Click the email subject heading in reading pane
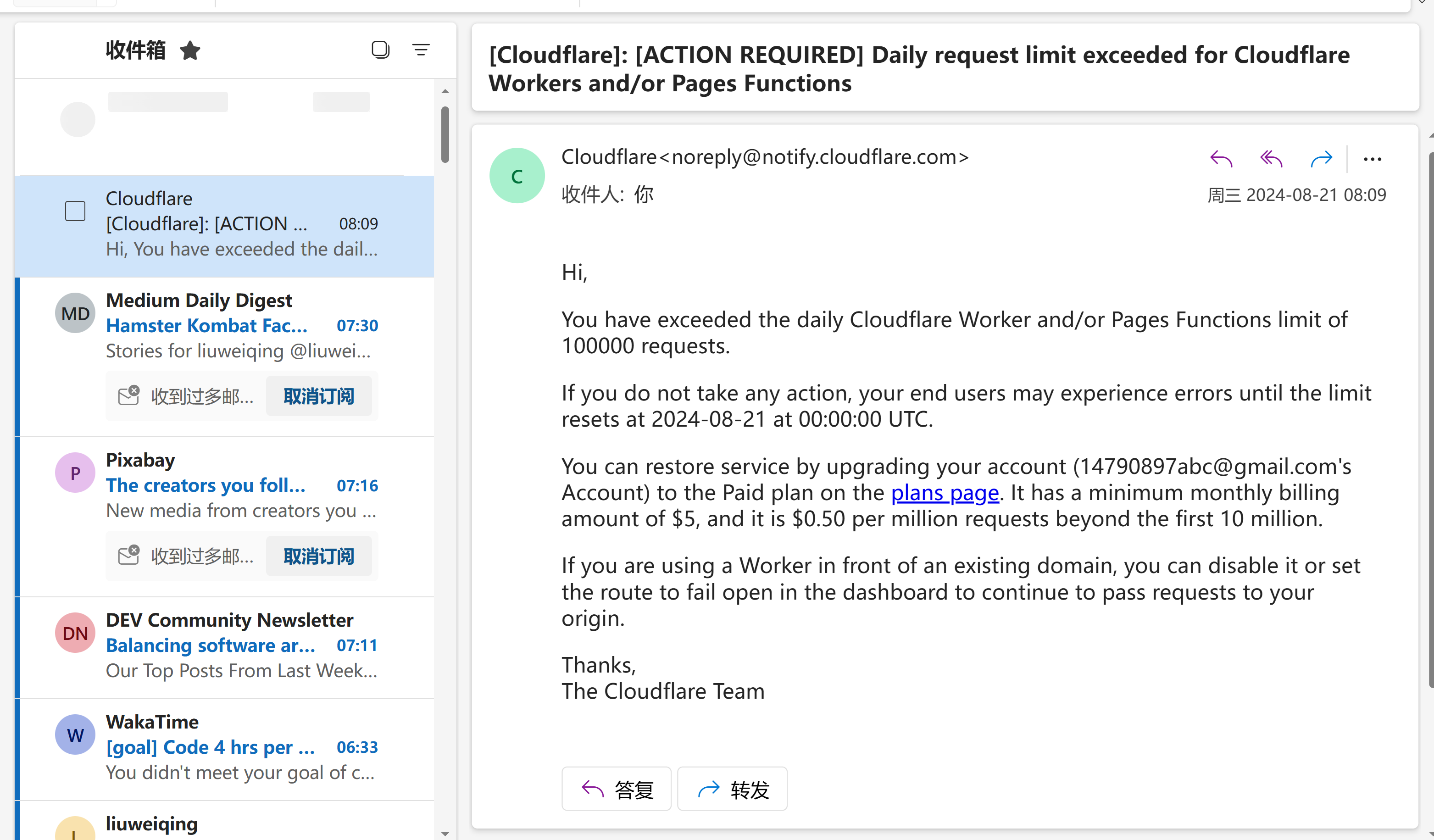The width and height of the screenshot is (1434, 840). click(919, 69)
